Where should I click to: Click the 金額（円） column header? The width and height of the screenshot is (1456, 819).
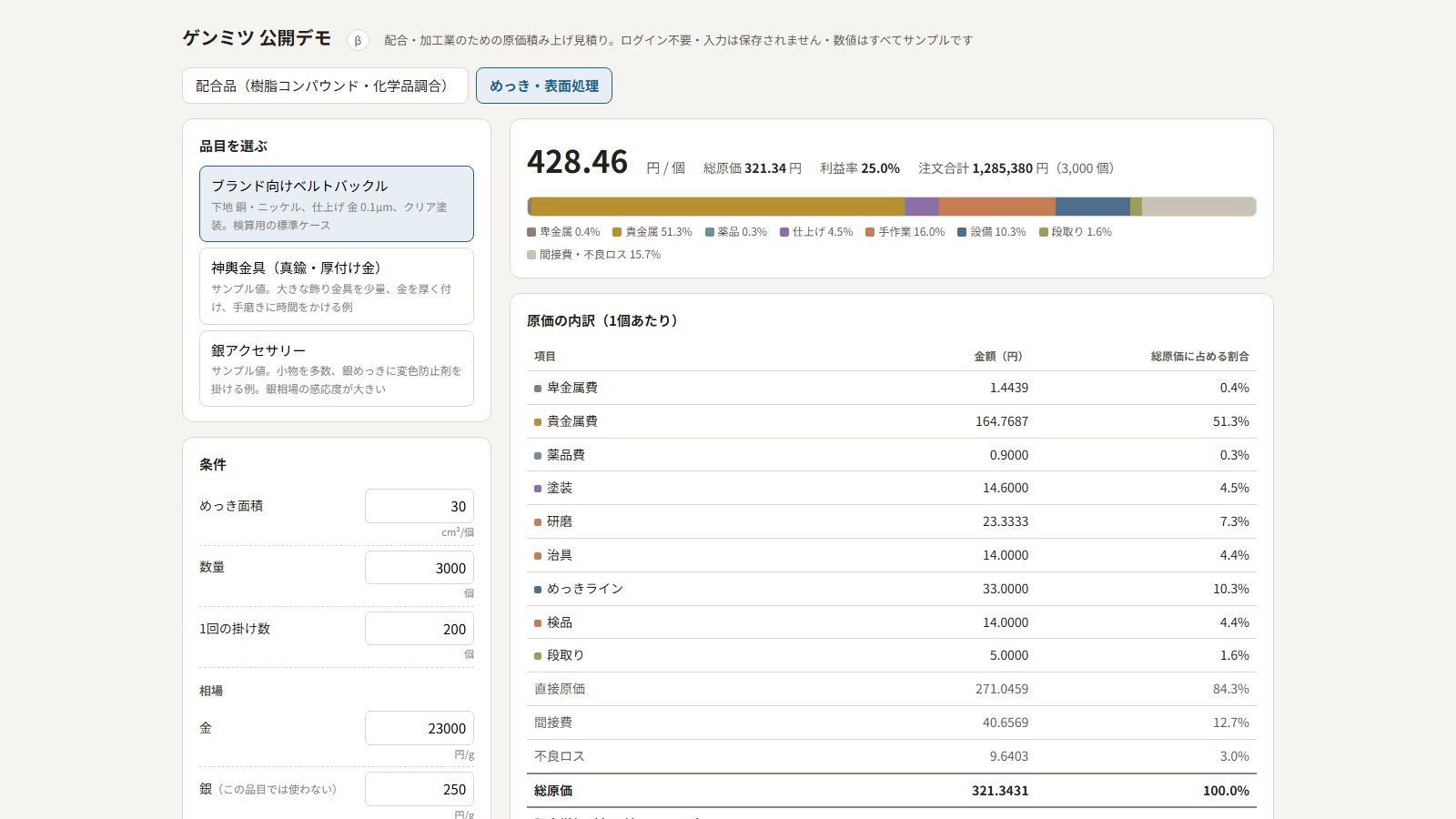pyautogui.click(x=998, y=357)
